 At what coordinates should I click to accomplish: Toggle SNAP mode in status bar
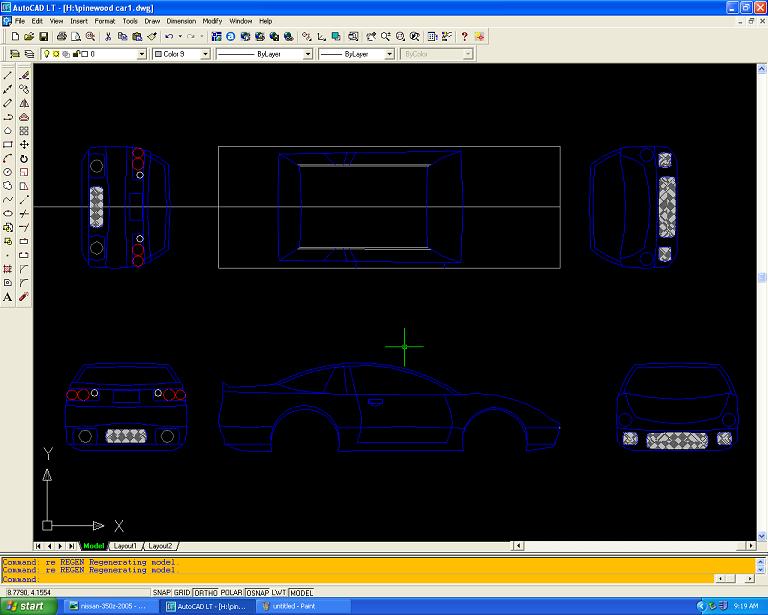coord(161,592)
